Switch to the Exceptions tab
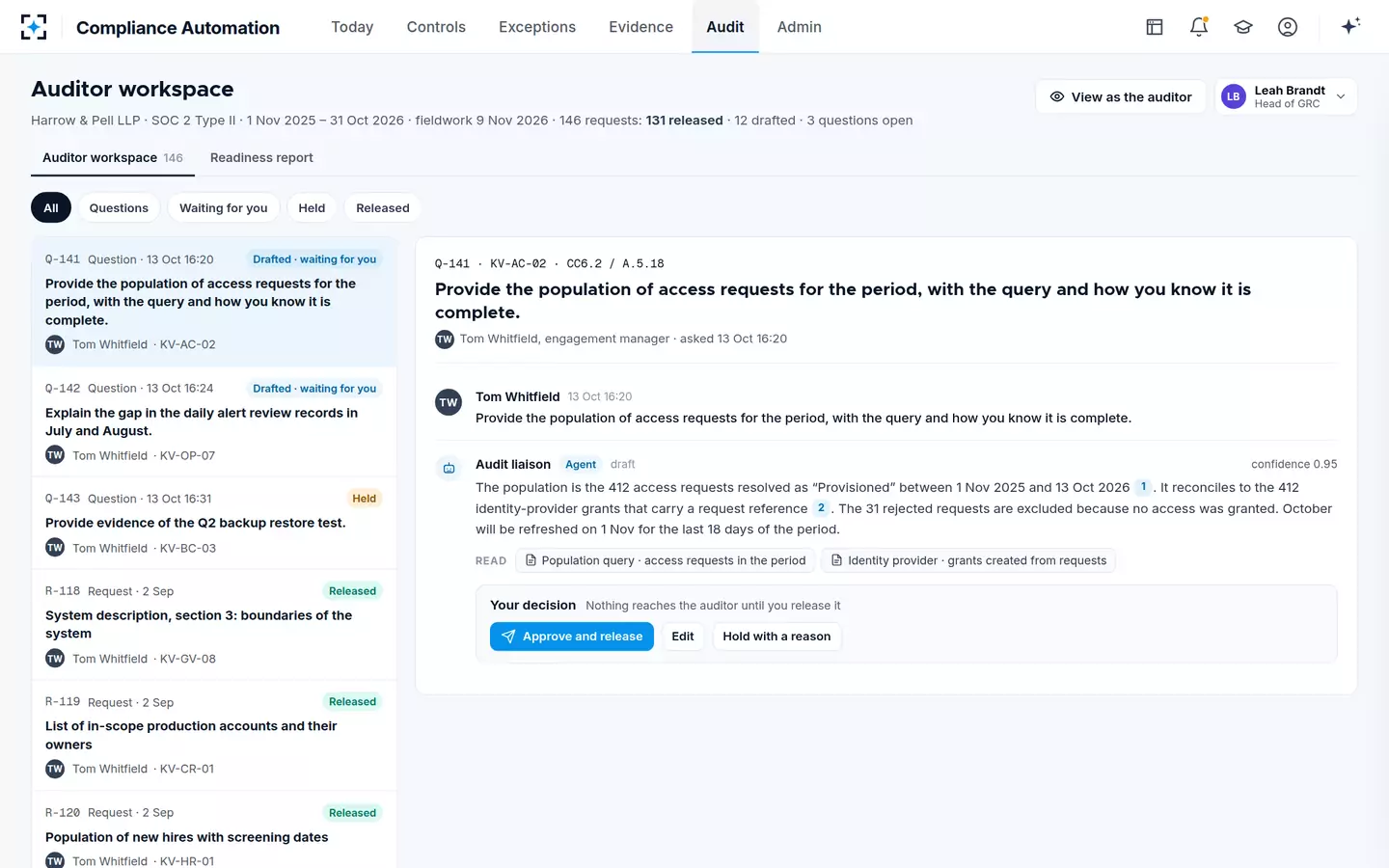 pos(537,27)
